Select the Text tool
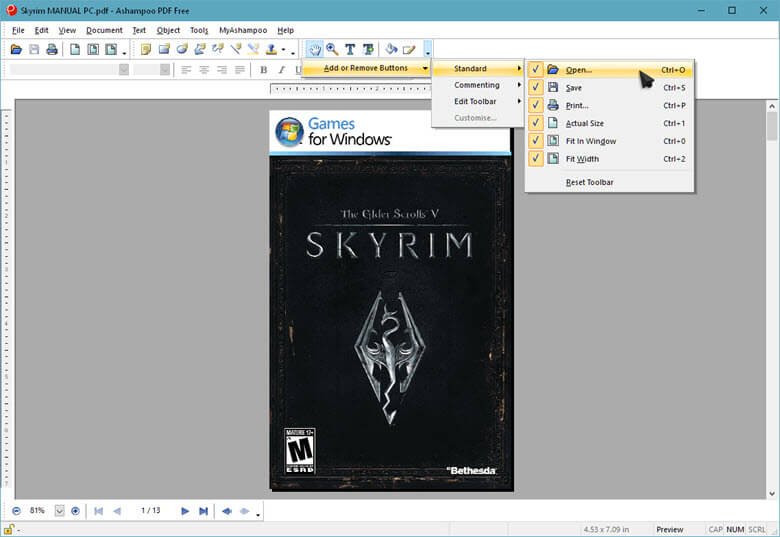The image size is (780, 537). click(350, 49)
